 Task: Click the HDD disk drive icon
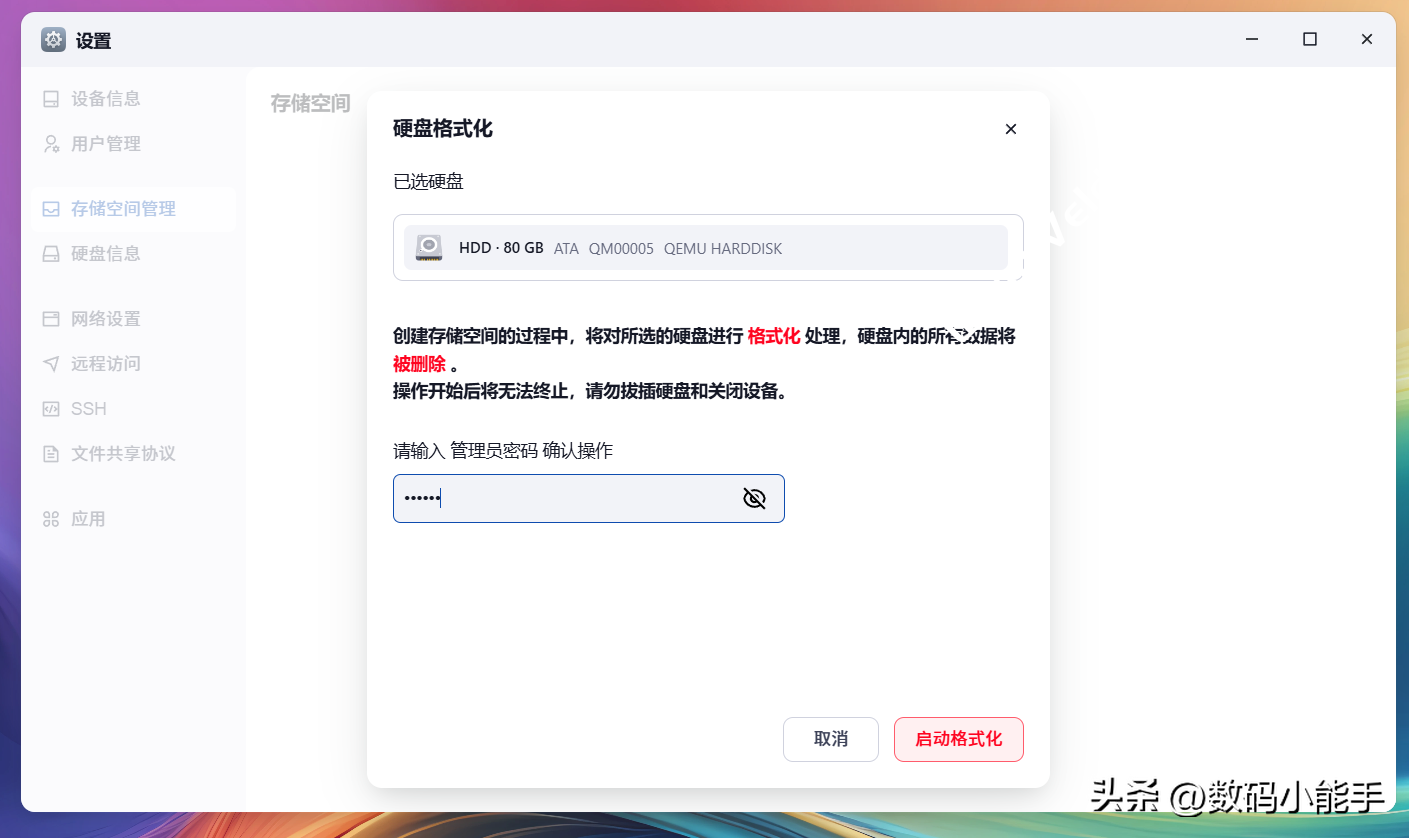[x=429, y=248]
